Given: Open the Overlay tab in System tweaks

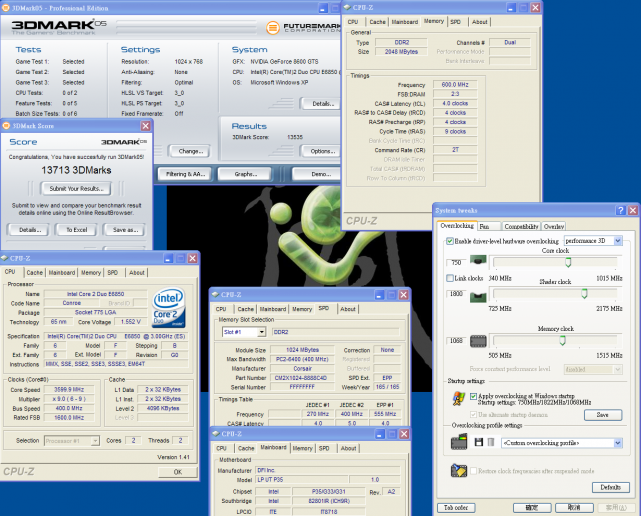Looking at the screenshot, I should pyautogui.click(x=554, y=226).
